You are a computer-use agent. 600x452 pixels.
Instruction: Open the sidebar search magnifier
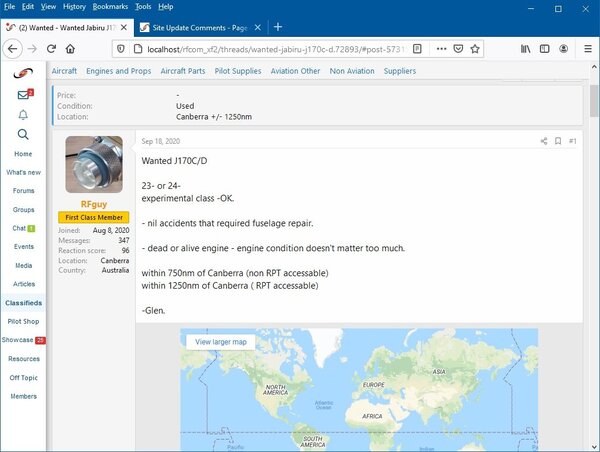coord(23,135)
